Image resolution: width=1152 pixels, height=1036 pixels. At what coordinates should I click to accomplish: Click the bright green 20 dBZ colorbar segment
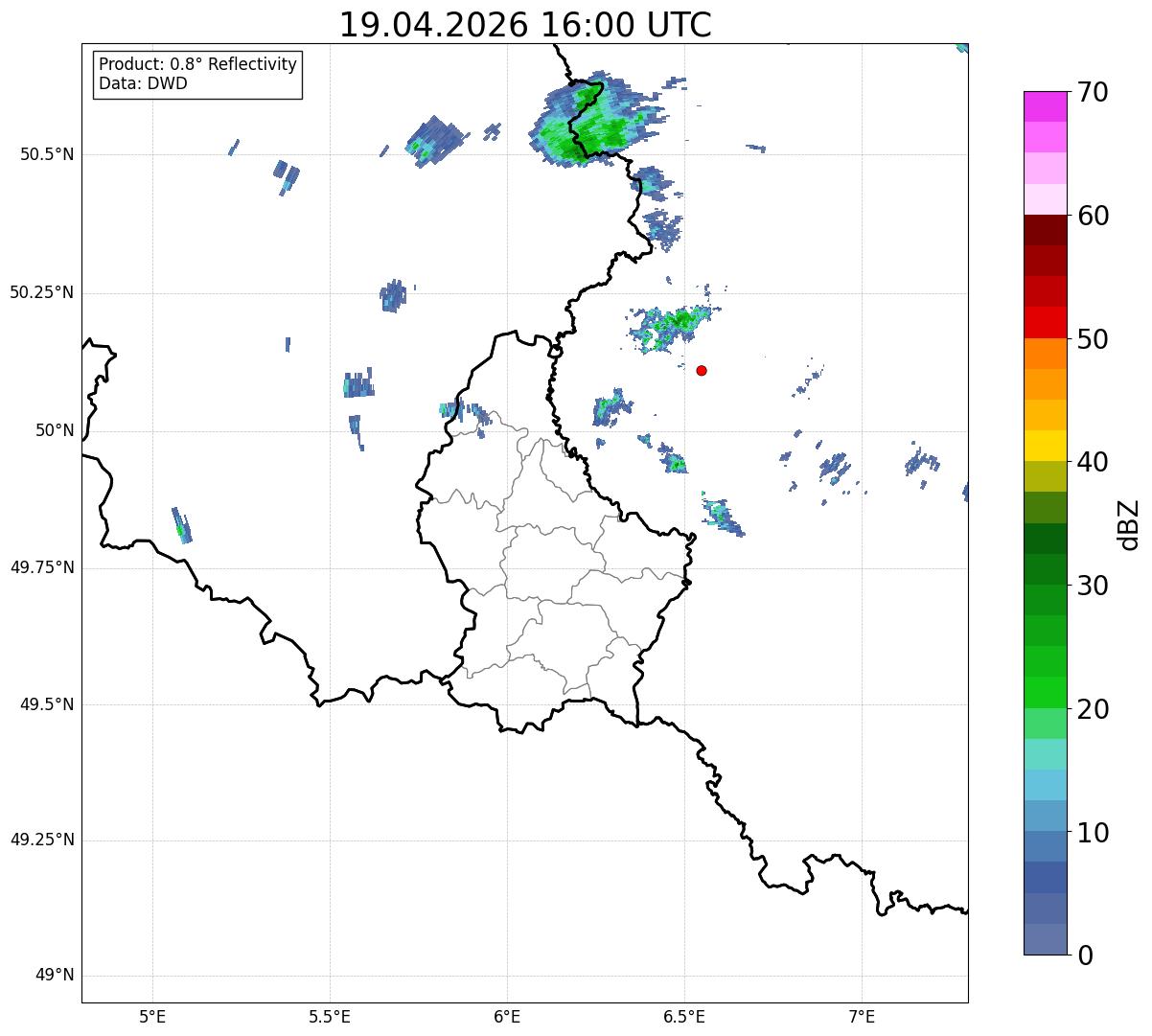tap(1045, 692)
